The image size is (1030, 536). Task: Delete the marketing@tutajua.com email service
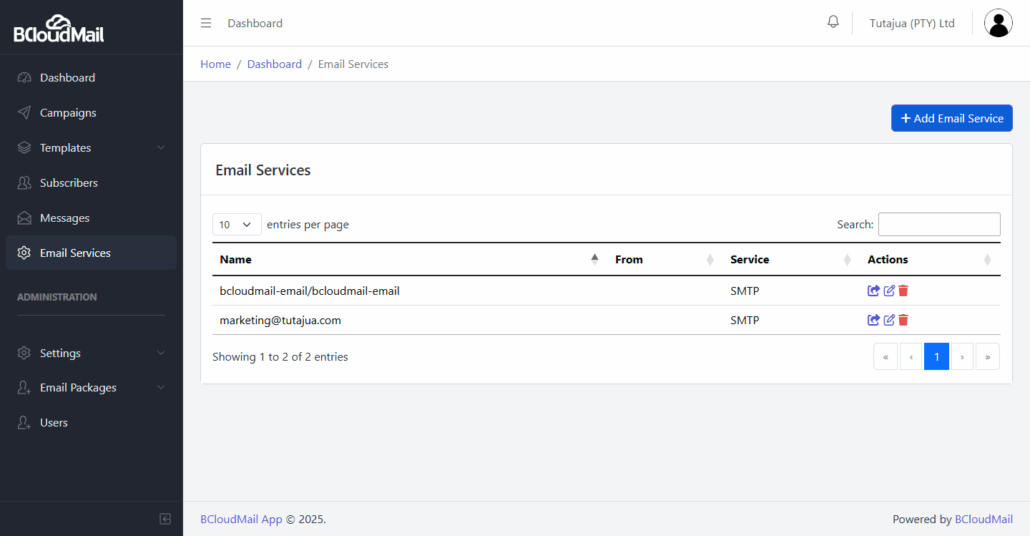click(903, 320)
